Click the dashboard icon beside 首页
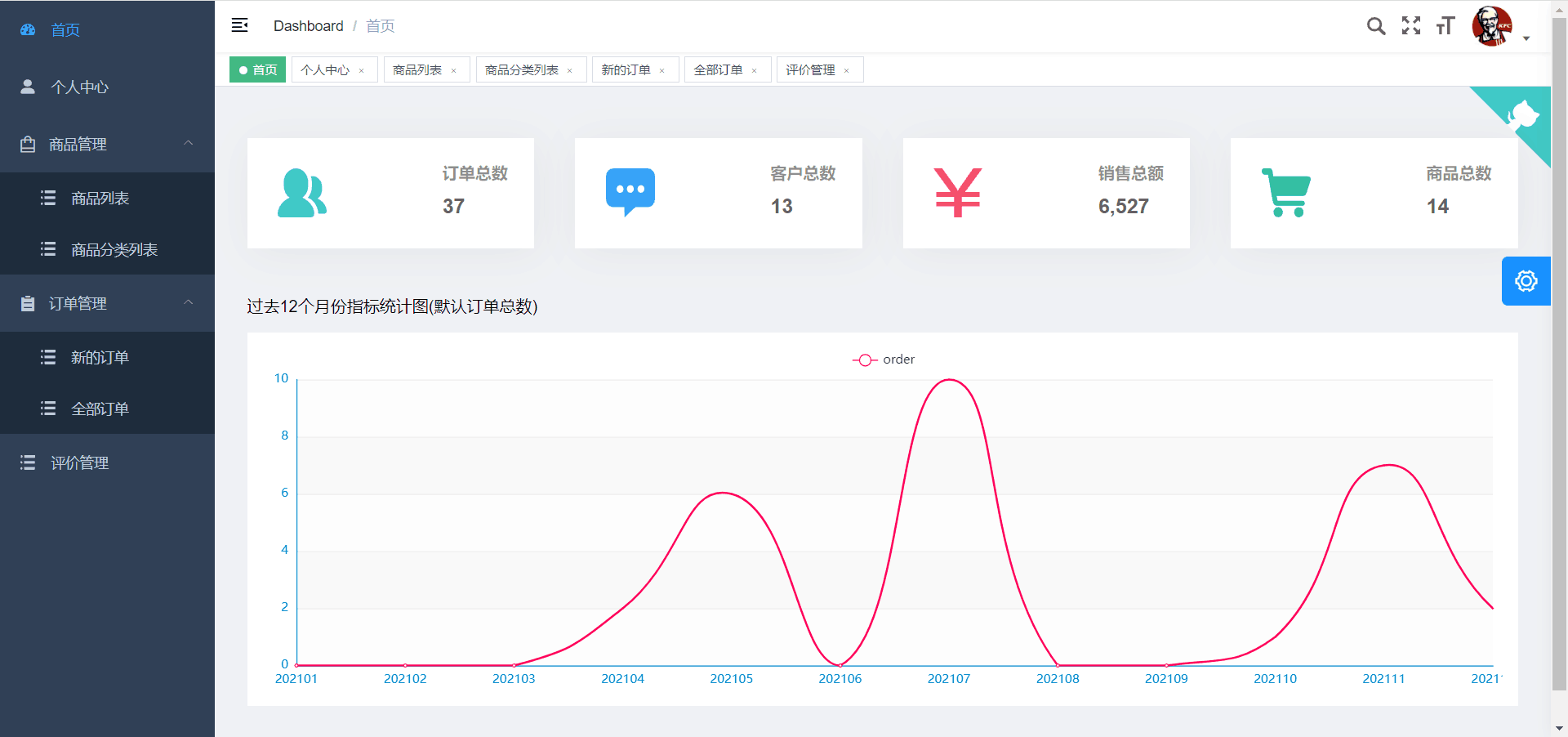The width and height of the screenshot is (1568, 737). coord(28,29)
